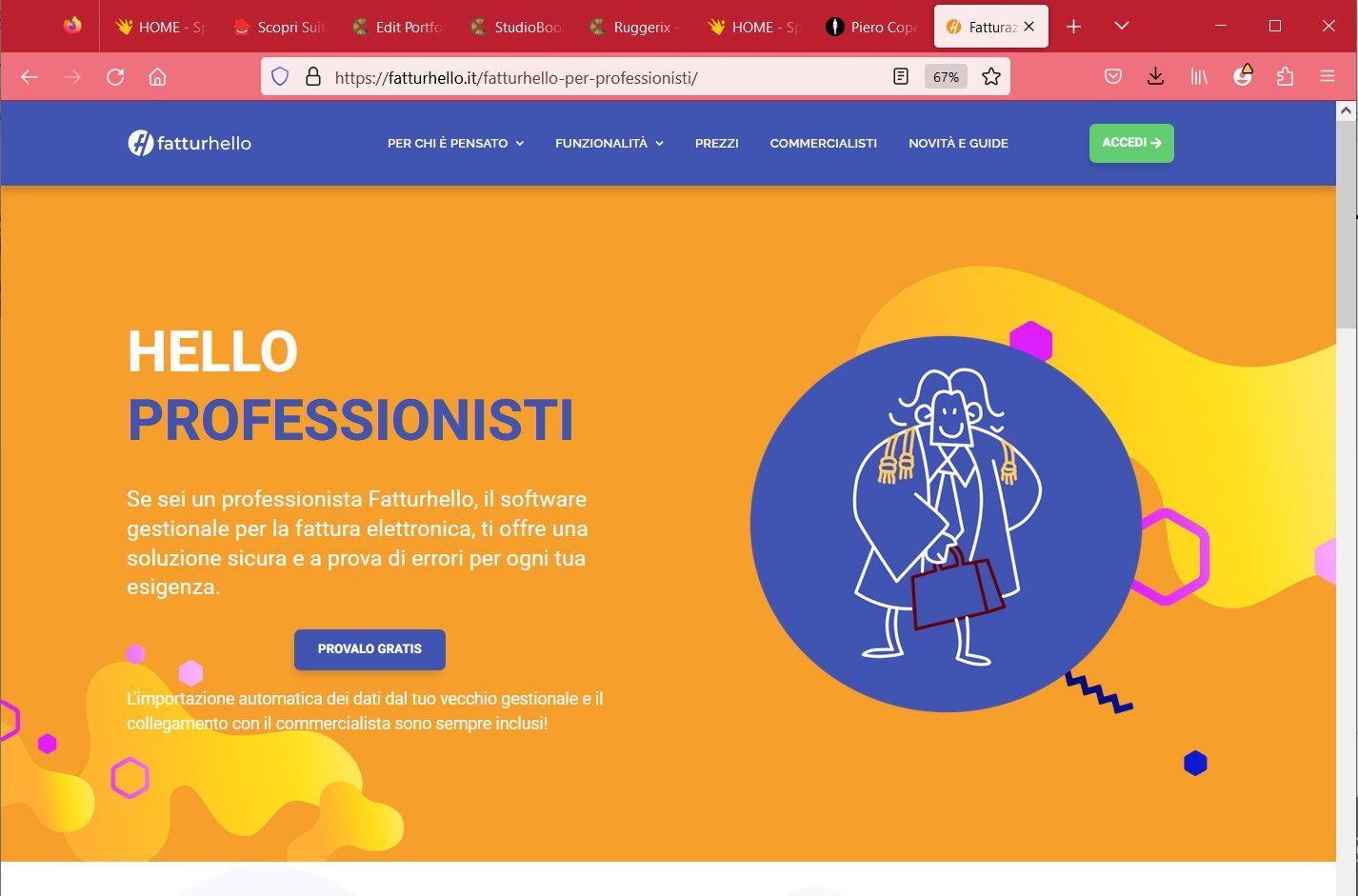Open the PREZZI menu item
The height and width of the screenshot is (896, 1358).
[x=717, y=143]
